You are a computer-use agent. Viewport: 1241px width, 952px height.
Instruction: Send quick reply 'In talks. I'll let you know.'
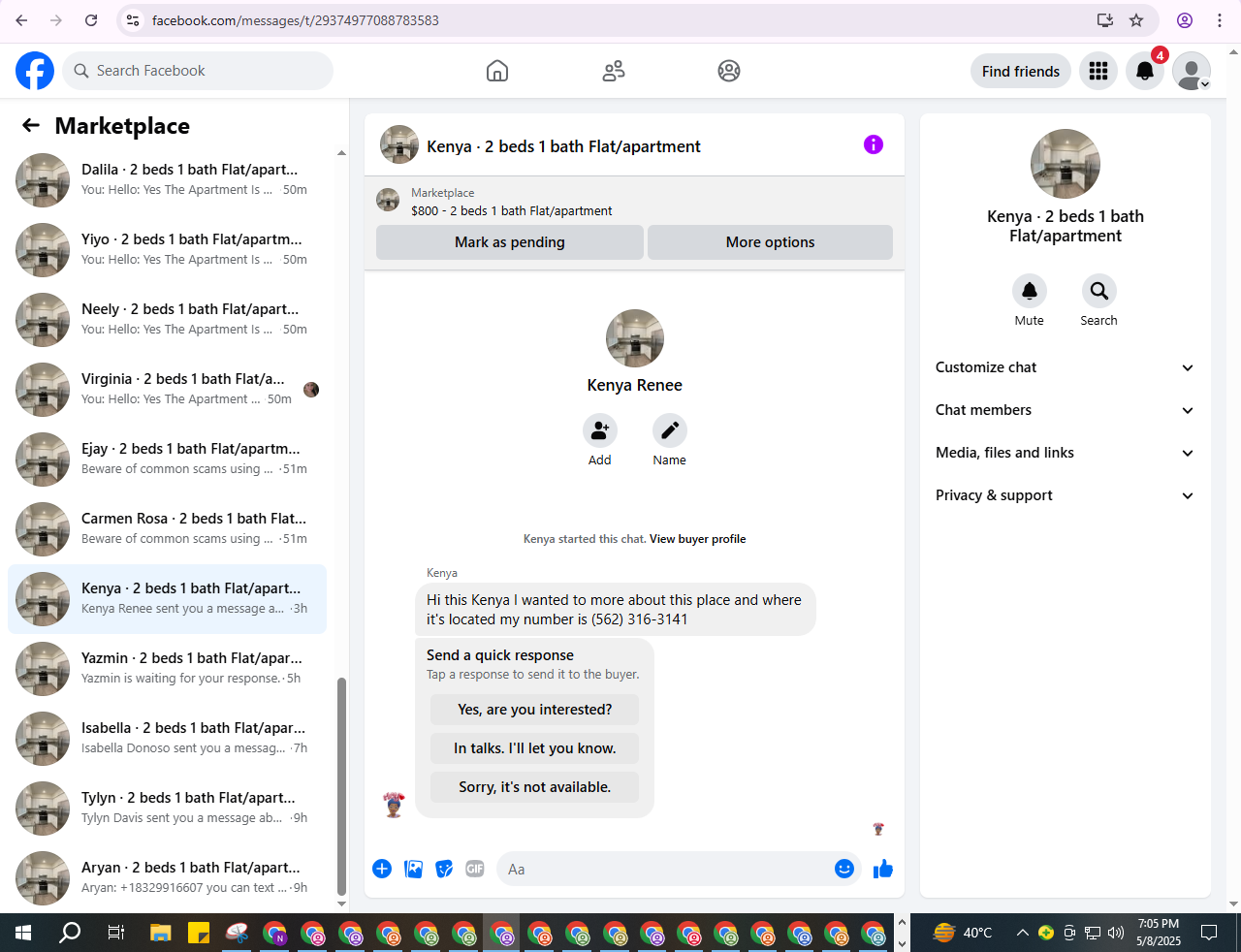pos(535,748)
